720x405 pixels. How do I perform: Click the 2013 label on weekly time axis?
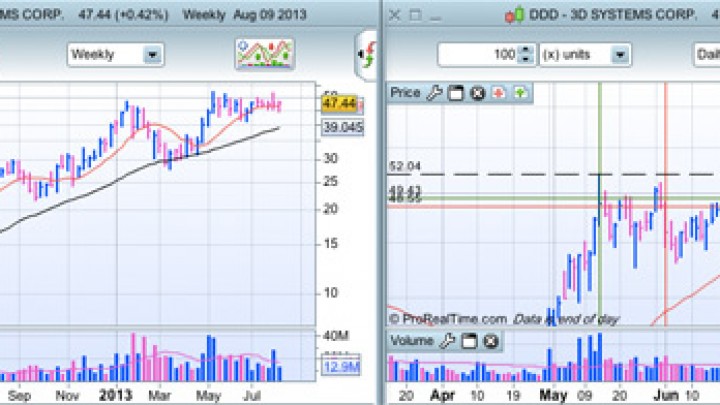point(115,395)
